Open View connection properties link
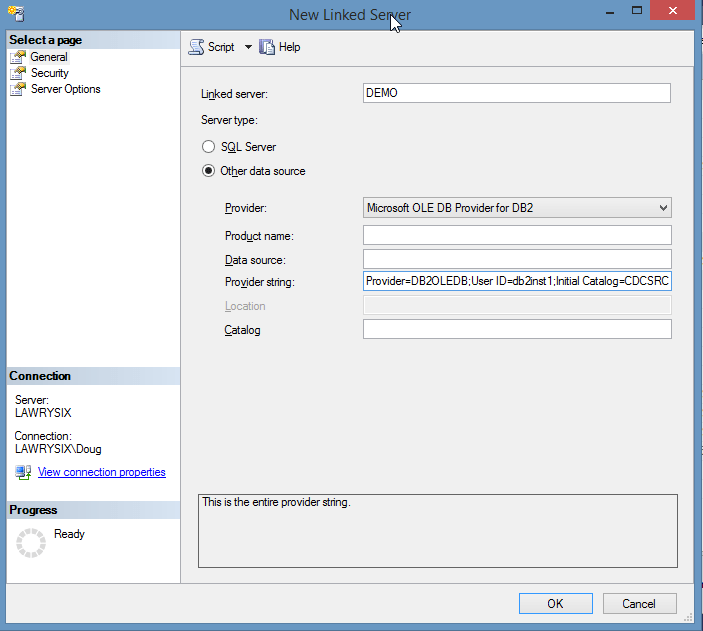The width and height of the screenshot is (703, 631). tap(101, 472)
